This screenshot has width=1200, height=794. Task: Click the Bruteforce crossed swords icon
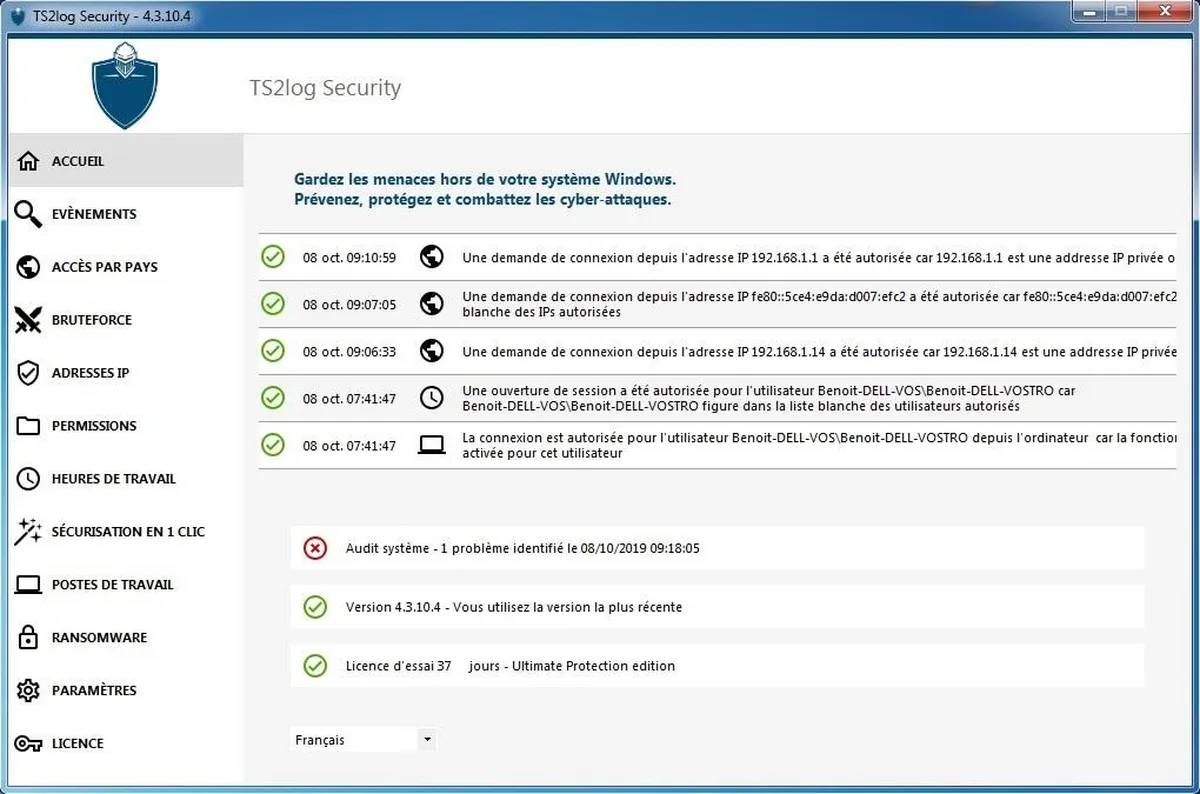click(28, 320)
